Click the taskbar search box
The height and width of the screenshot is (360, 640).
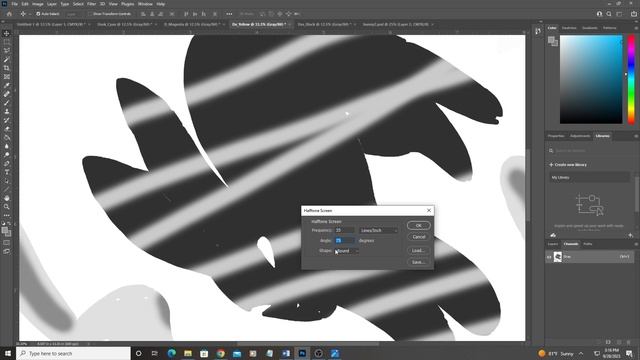(x=73, y=353)
